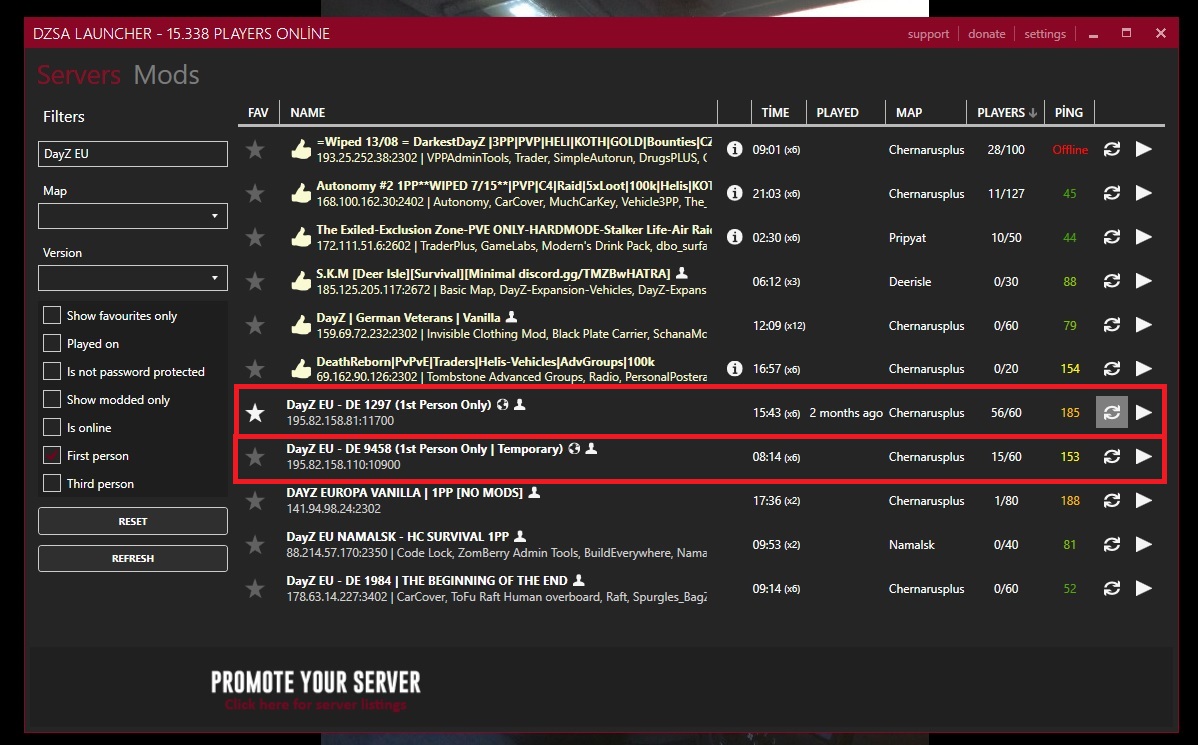
Task: Refresh the DeathReborn server row
Action: [1112, 368]
